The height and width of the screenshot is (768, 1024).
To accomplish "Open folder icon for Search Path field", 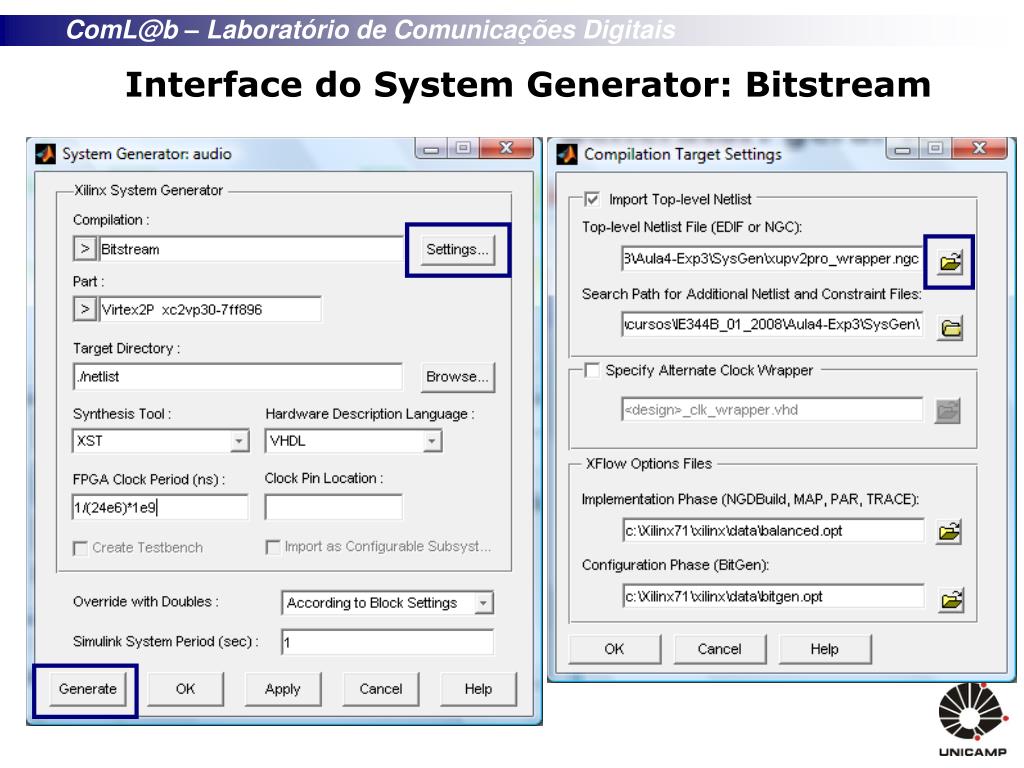I will pyautogui.click(x=952, y=327).
